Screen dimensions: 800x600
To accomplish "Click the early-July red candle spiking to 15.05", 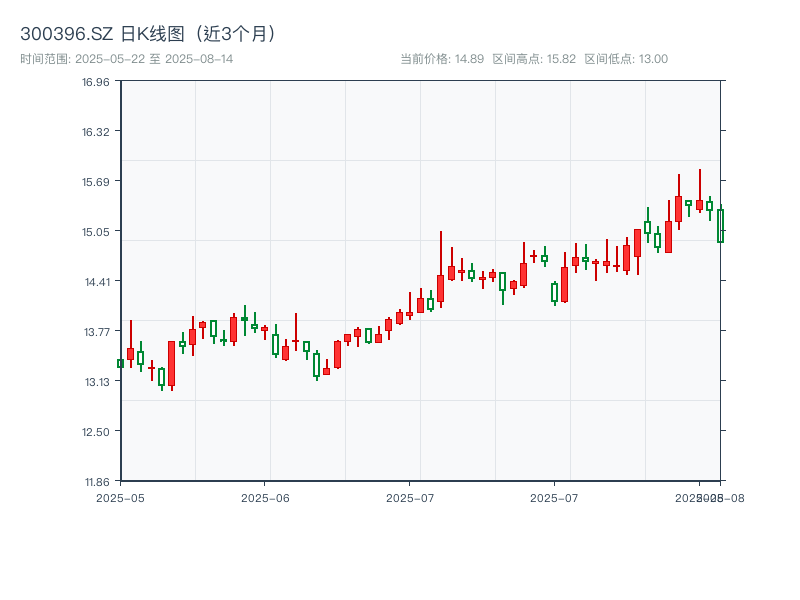I will click(x=440, y=288).
